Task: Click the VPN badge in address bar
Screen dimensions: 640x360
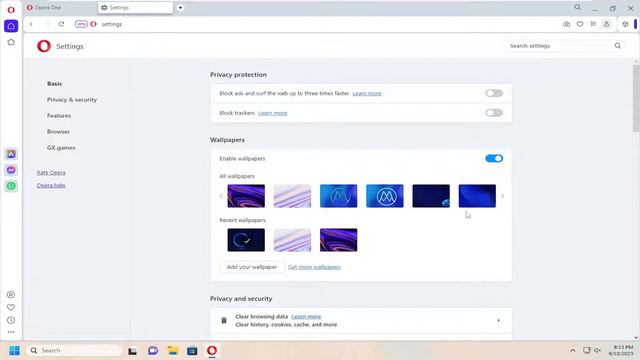Action: (81, 24)
